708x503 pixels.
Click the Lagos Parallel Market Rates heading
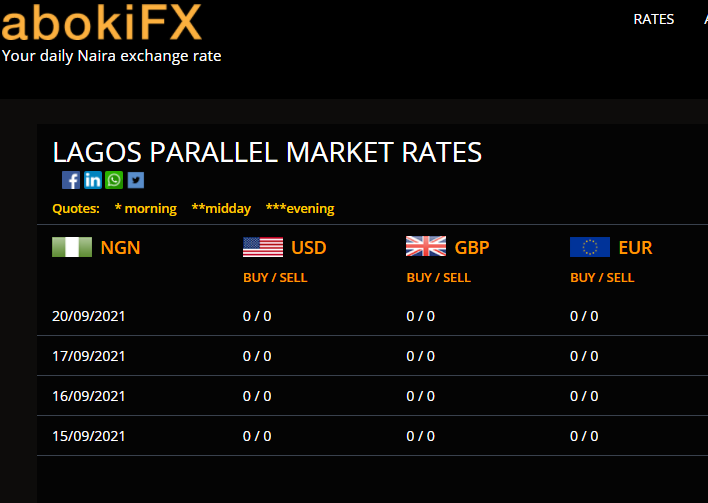pyautogui.click(x=267, y=152)
